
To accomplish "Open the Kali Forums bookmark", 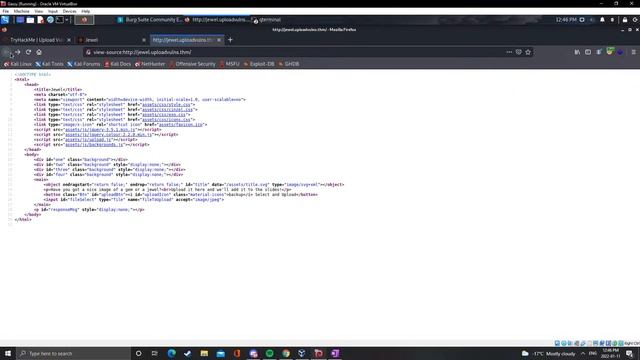I will 84,64.
